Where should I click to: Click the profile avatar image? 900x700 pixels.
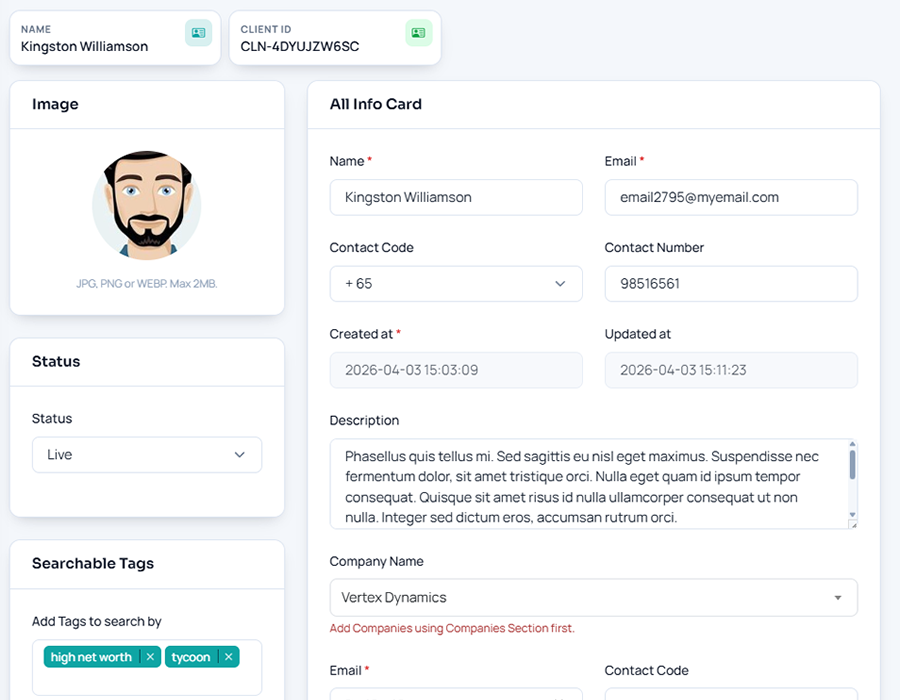point(147,206)
